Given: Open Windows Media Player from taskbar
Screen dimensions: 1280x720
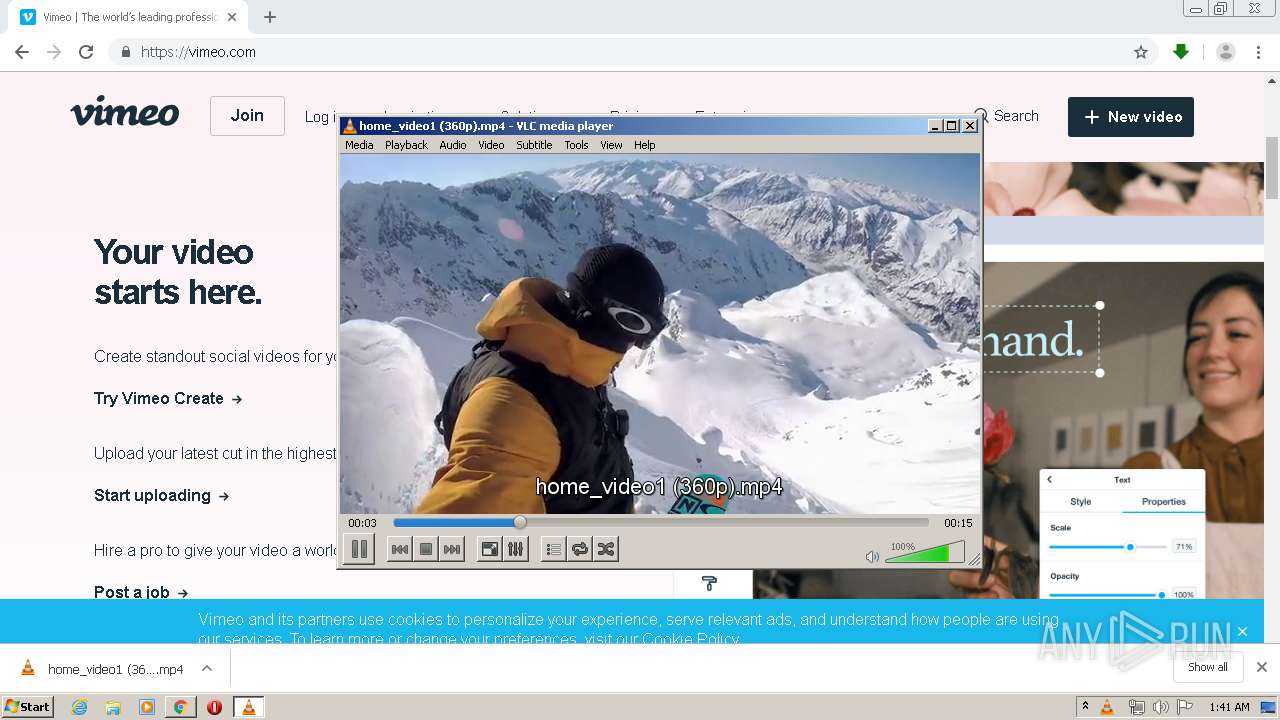Looking at the screenshot, I should (x=147, y=707).
